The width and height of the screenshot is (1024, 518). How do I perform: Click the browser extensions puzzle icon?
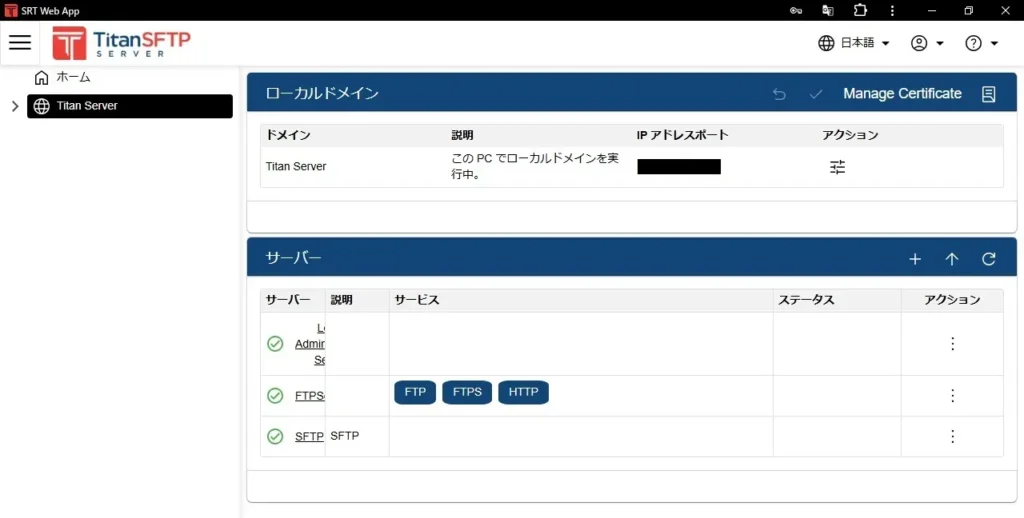point(860,11)
